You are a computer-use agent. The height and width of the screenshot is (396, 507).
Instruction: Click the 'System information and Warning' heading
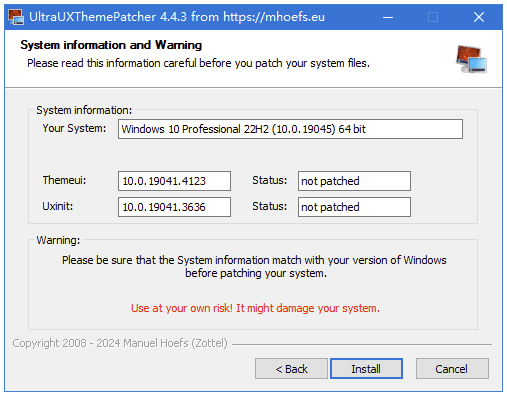[111, 45]
